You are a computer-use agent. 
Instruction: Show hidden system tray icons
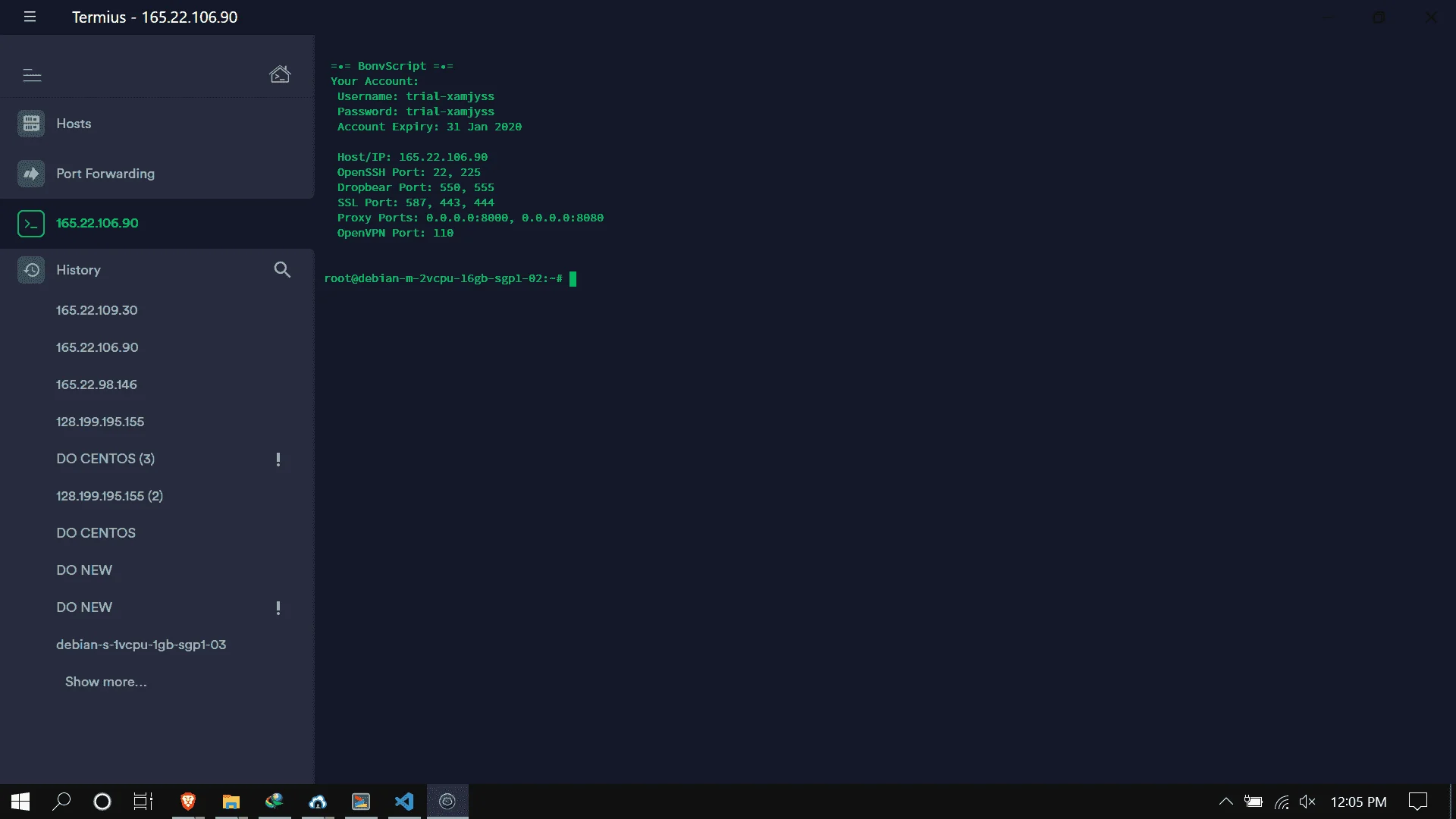[x=1225, y=802]
